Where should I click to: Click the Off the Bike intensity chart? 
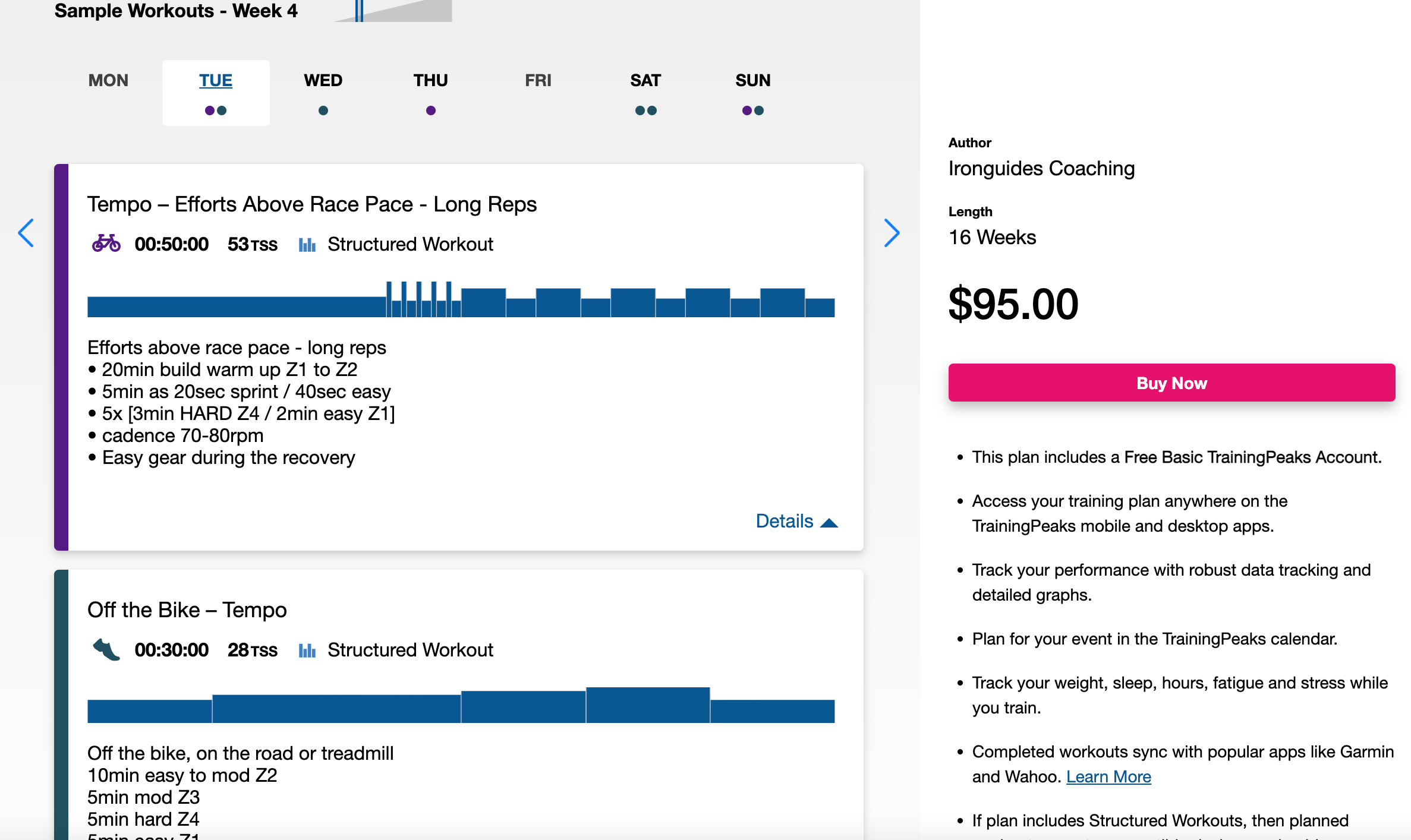461,706
